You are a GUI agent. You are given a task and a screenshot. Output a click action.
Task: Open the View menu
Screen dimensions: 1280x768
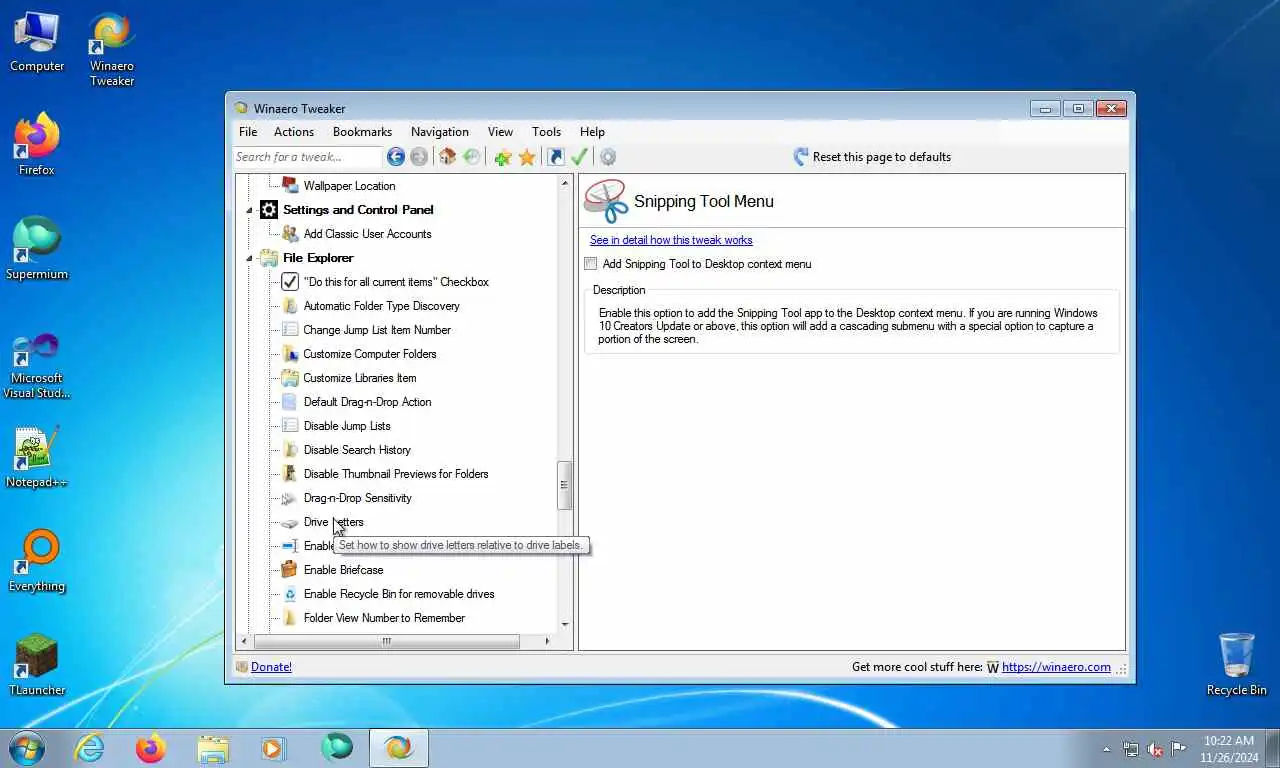point(500,132)
